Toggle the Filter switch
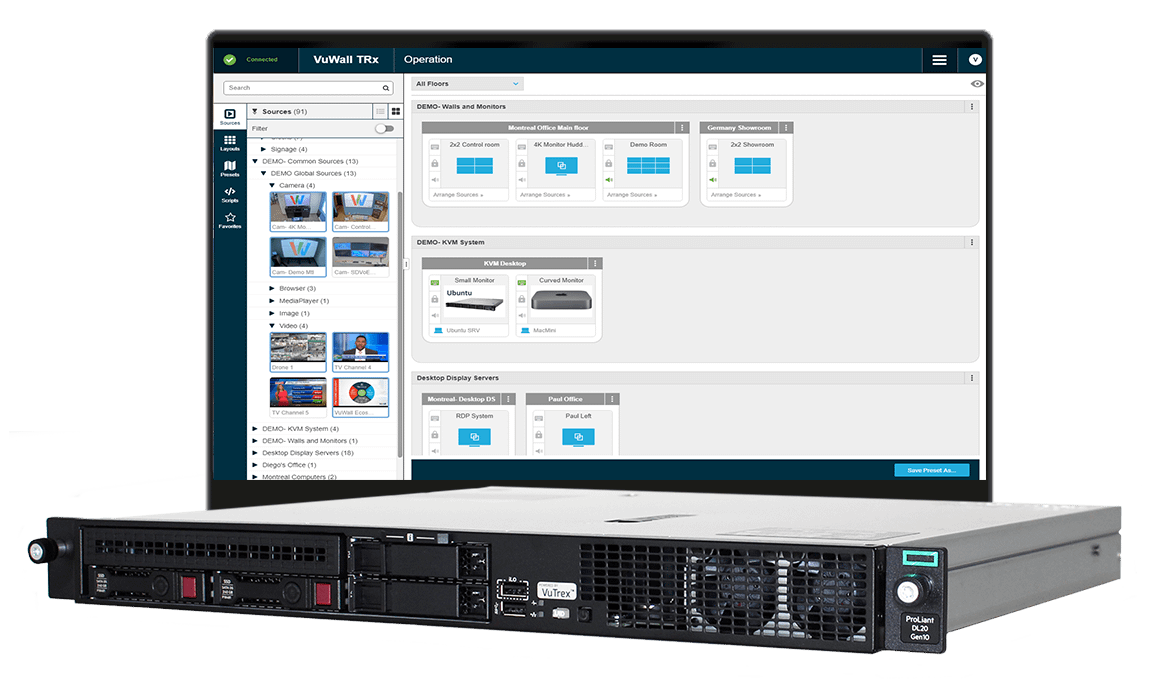The width and height of the screenshot is (1156, 692). click(x=384, y=129)
